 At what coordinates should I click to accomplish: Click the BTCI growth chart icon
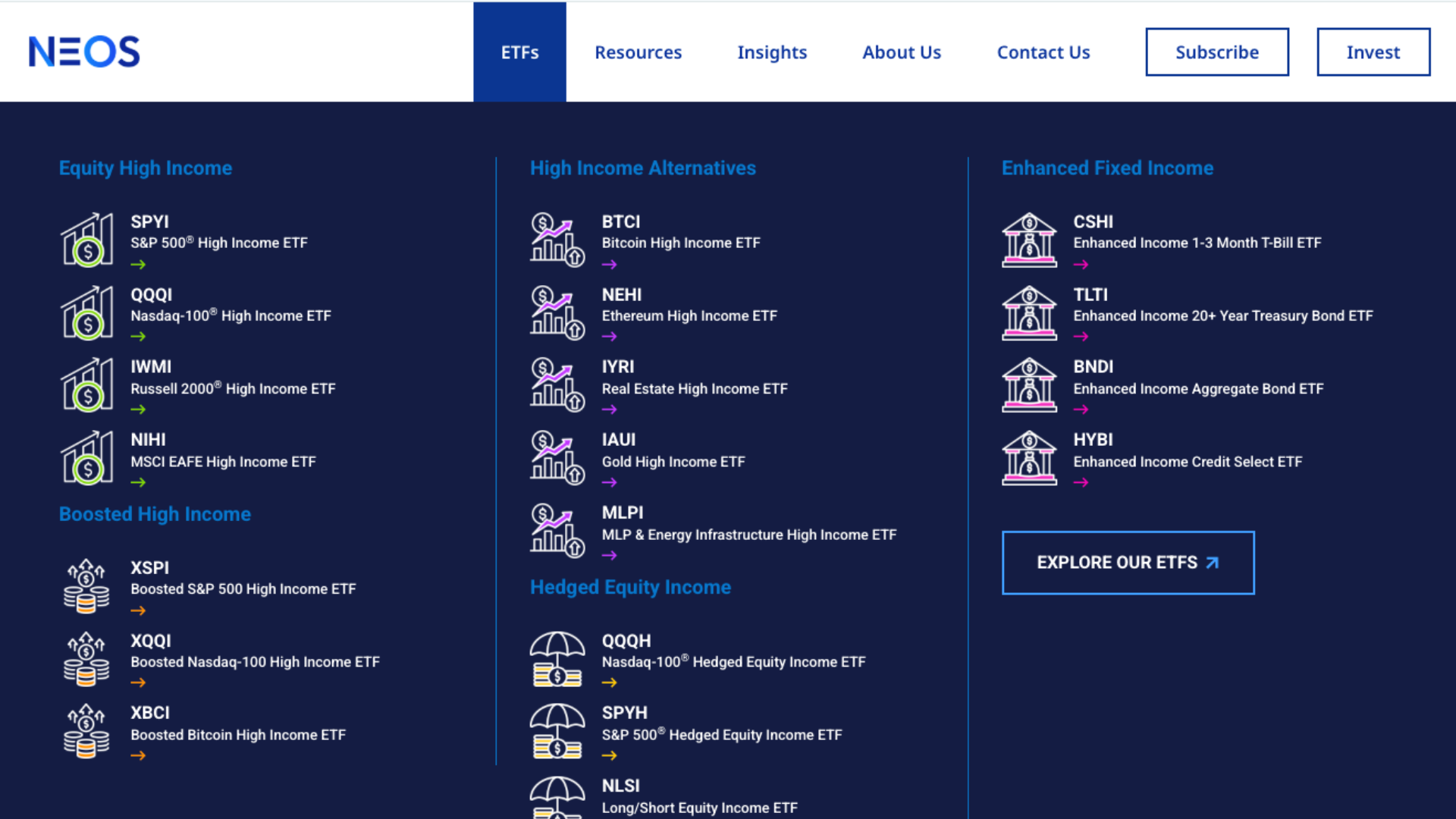pos(557,240)
